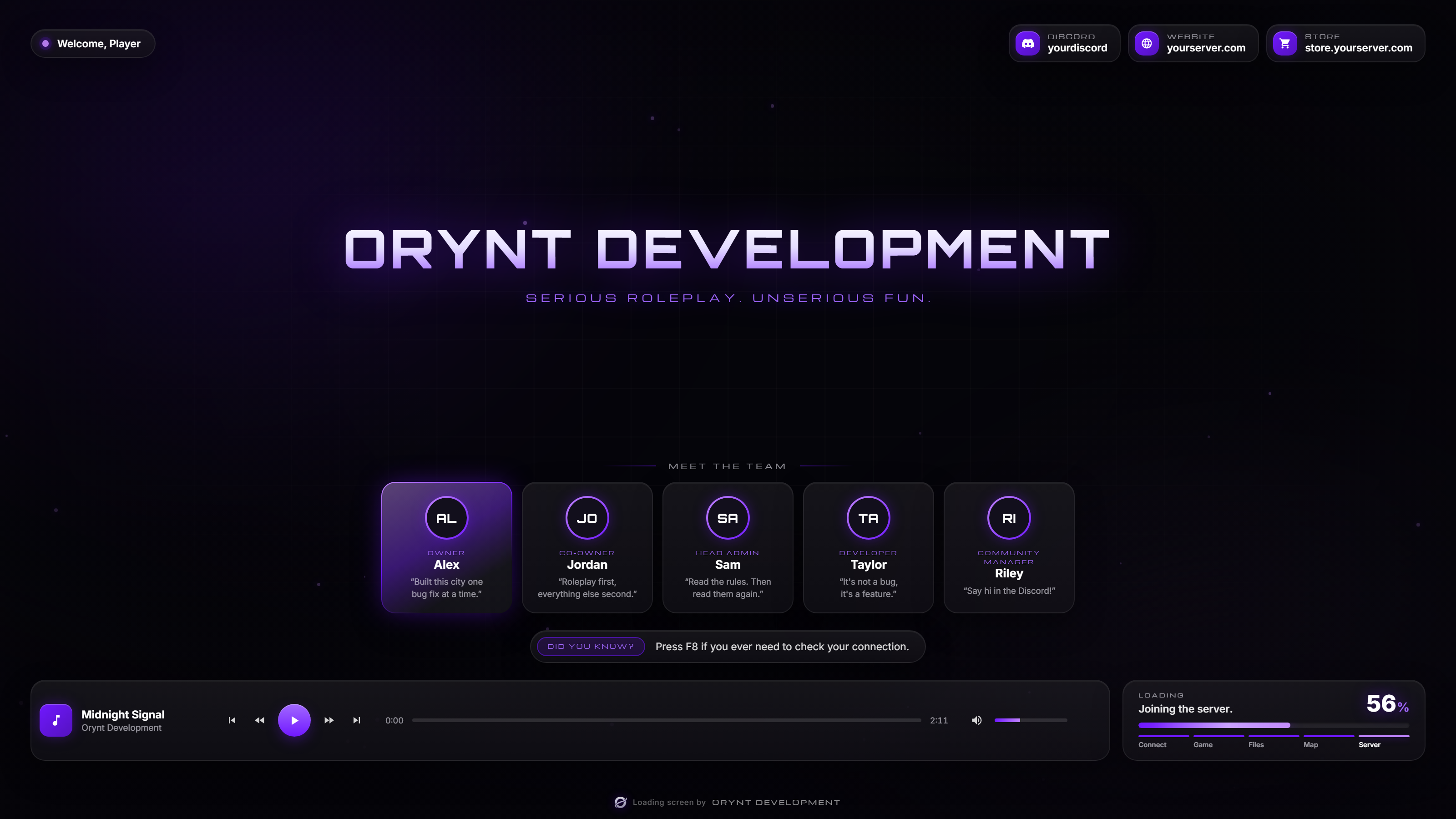Click the loading progress bar
This screenshot has width=1456, height=819.
pos(1274,725)
